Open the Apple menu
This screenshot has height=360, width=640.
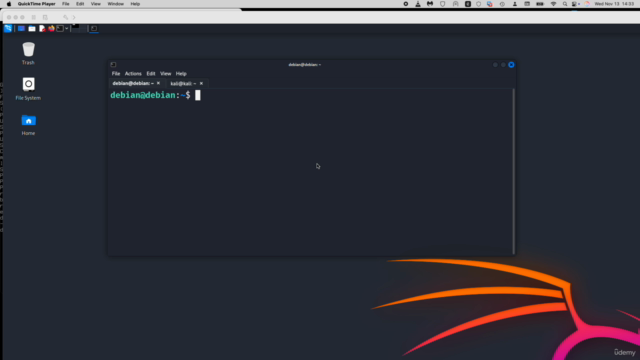(9, 4)
